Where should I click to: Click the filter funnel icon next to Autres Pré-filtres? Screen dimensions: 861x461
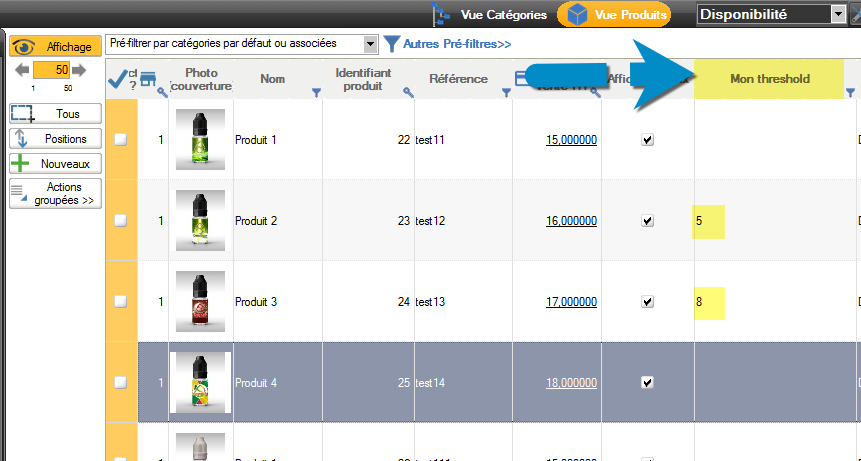click(392, 44)
